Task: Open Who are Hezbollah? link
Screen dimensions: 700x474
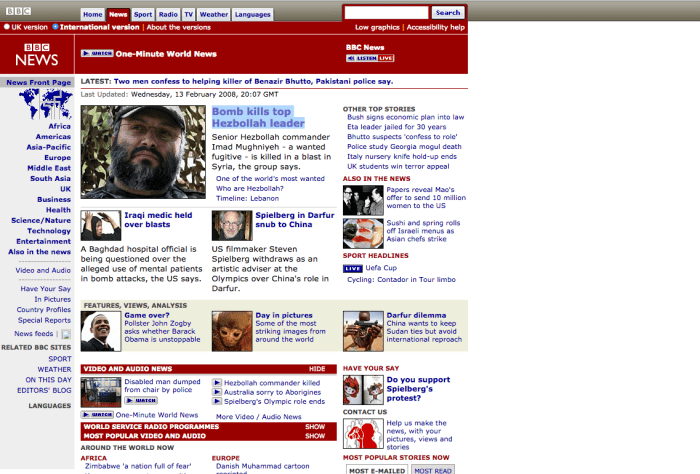Action: [250, 188]
